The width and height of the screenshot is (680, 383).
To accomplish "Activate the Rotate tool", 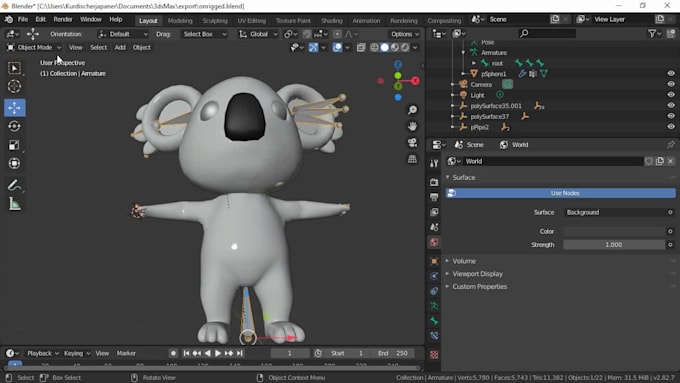I will (14, 126).
